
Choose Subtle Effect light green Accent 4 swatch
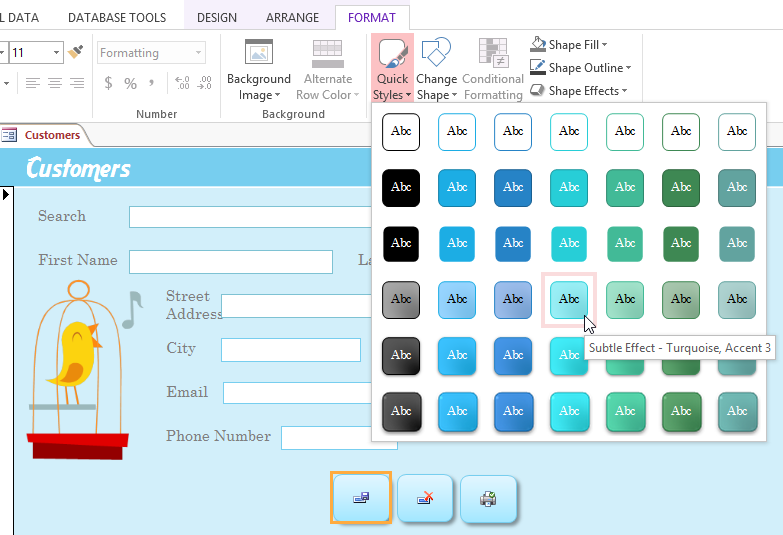click(x=625, y=299)
